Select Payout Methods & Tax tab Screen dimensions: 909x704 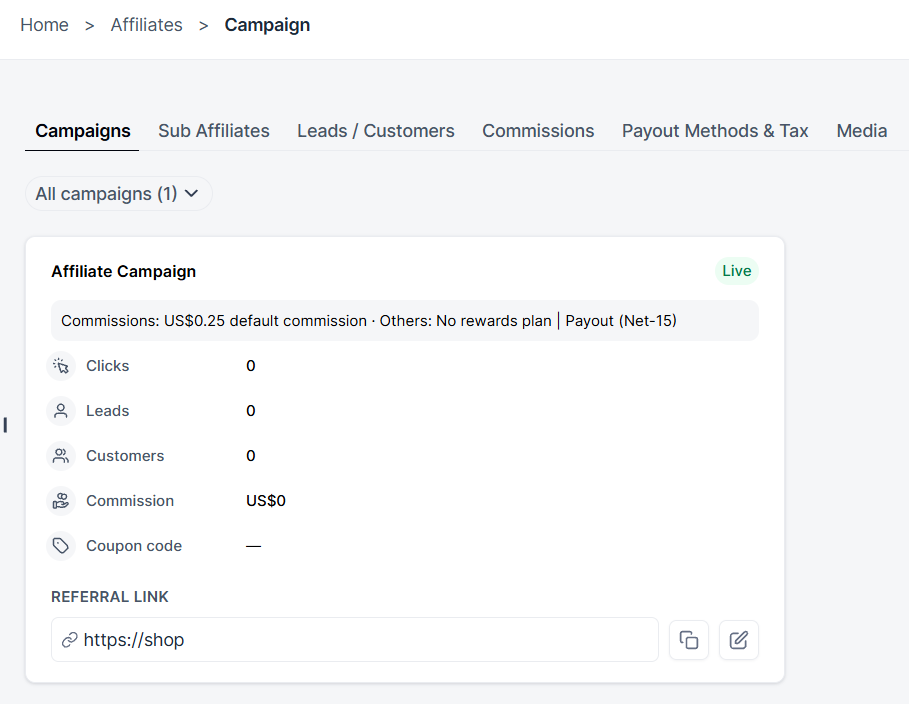click(x=715, y=131)
